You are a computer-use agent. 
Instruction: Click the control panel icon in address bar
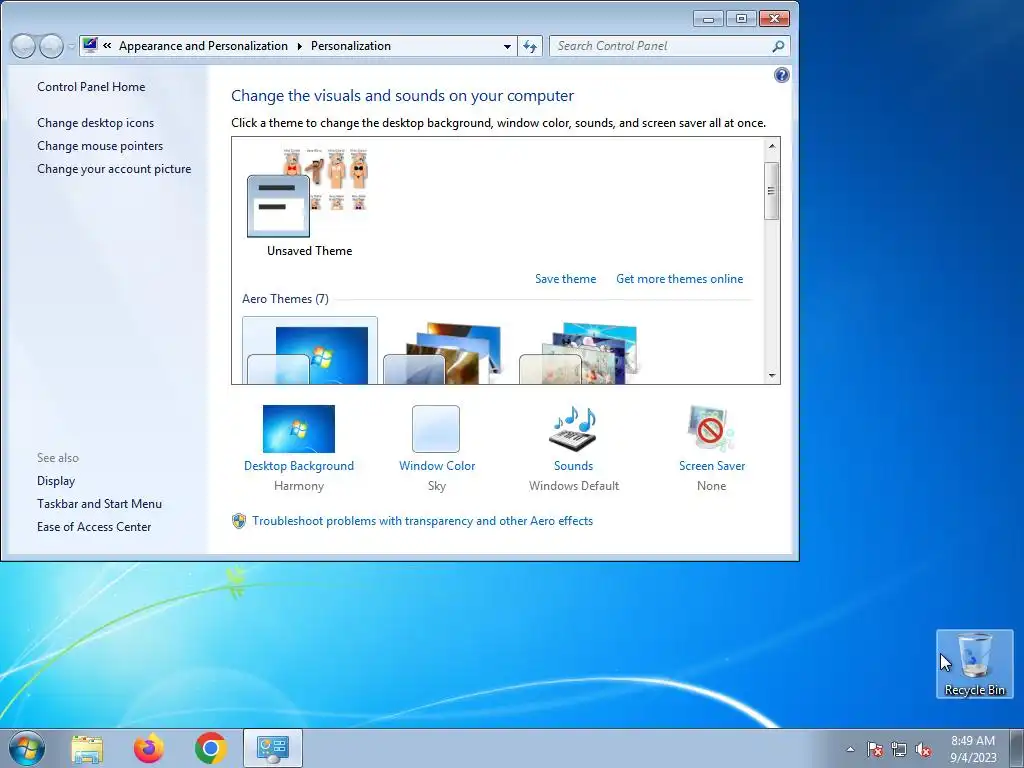[x=90, y=45]
